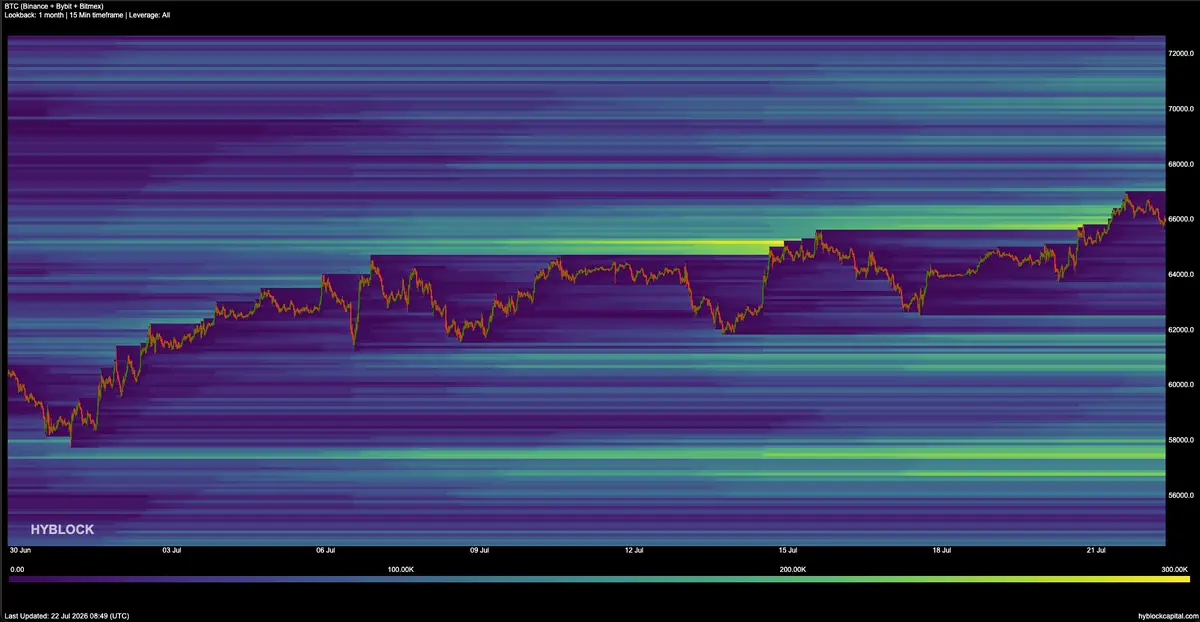Click the 66000.0 price axis label
This screenshot has height=622, width=1200.
pyautogui.click(x=1182, y=219)
